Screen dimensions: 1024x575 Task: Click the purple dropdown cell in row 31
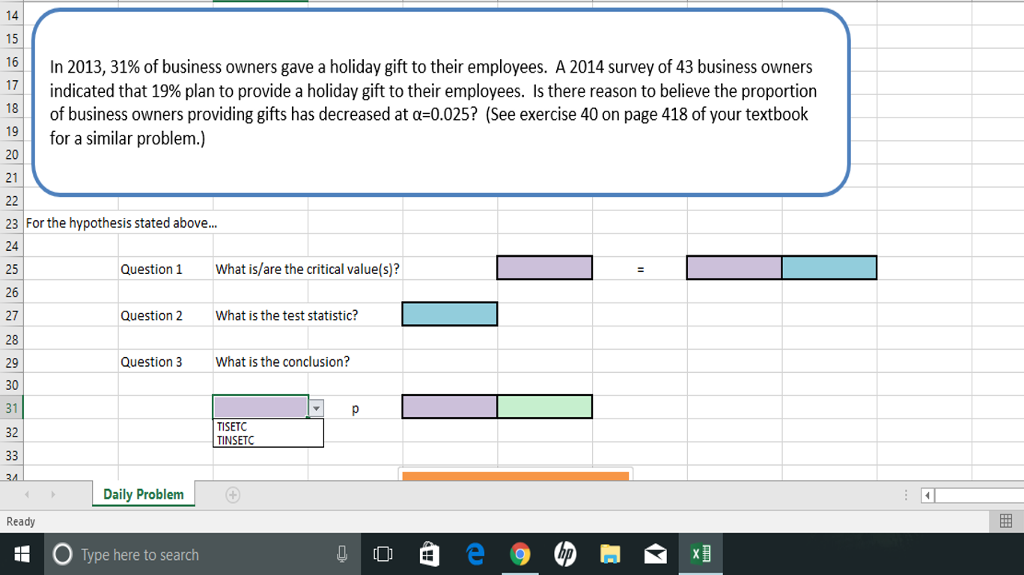coord(261,407)
